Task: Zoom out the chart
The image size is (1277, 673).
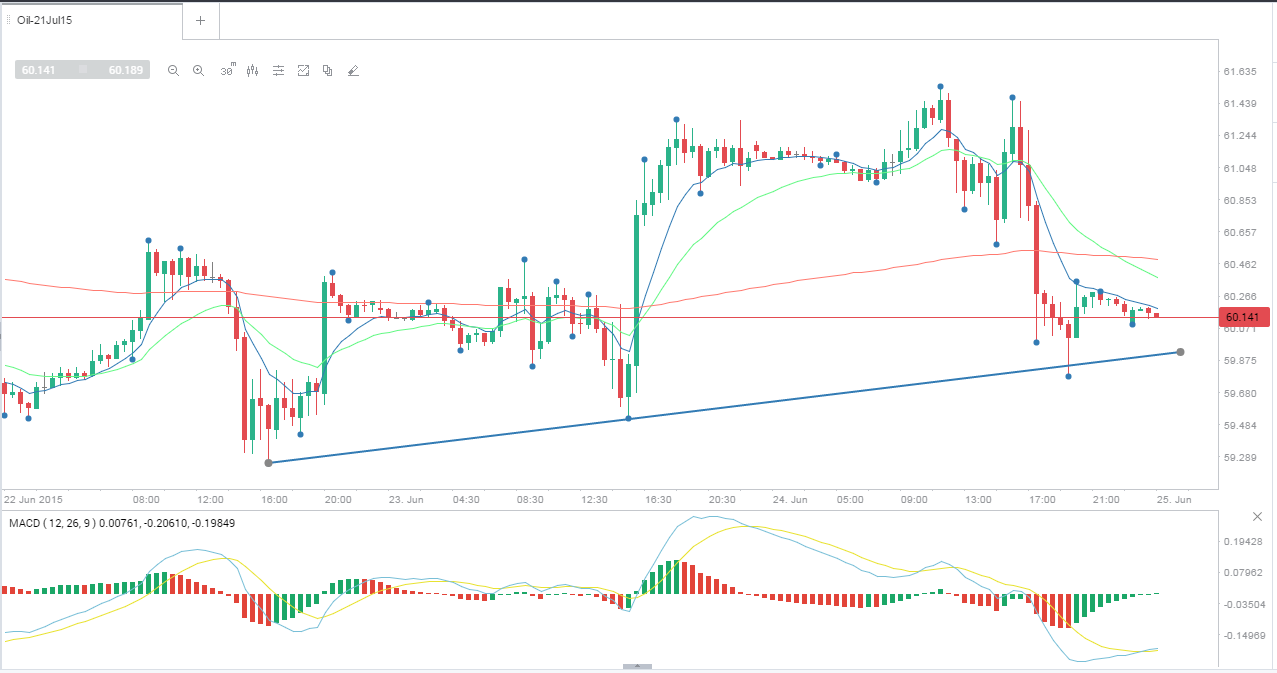Action: (173, 70)
